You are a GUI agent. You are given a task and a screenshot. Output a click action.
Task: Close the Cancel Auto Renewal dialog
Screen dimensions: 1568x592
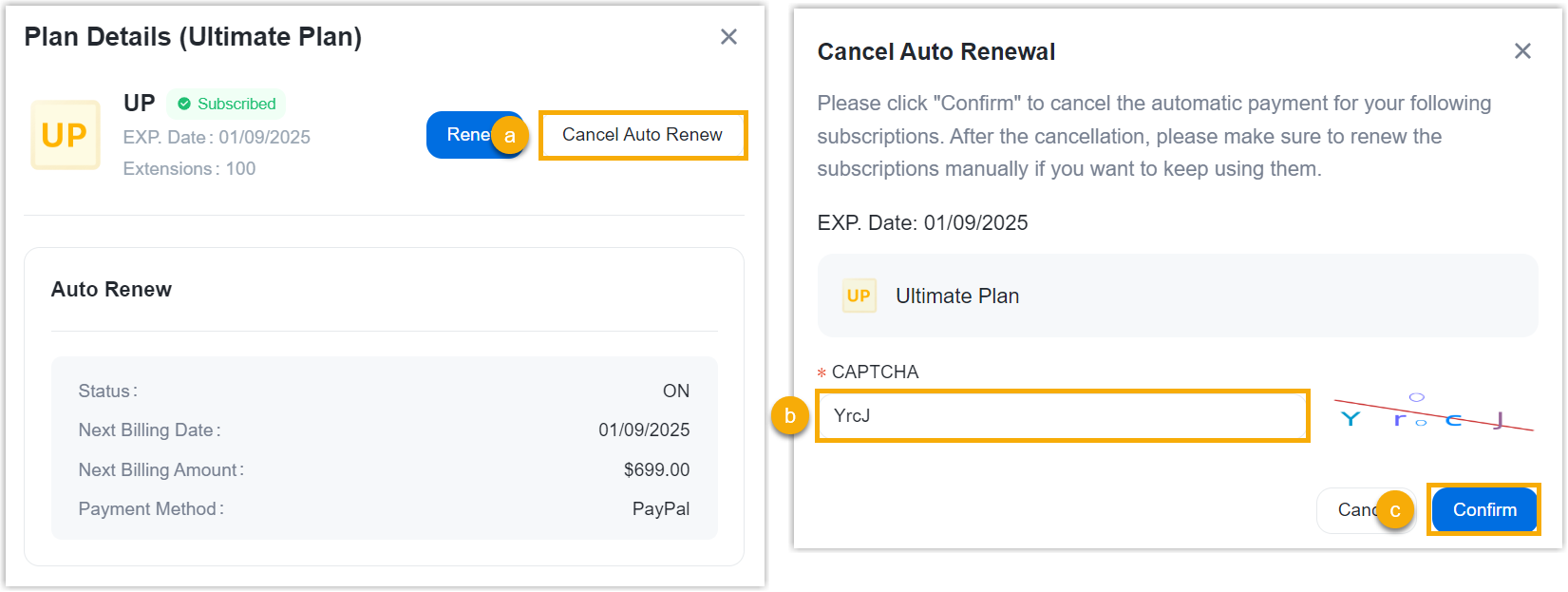pyautogui.click(x=1522, y=51)
